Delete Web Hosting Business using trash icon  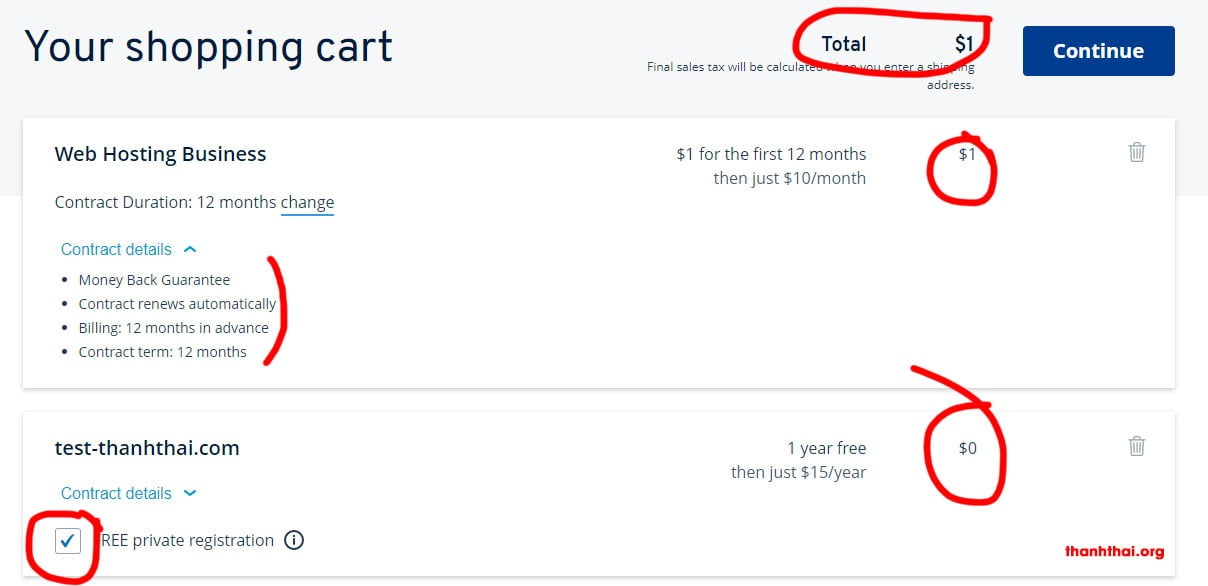pos(1136,152)
